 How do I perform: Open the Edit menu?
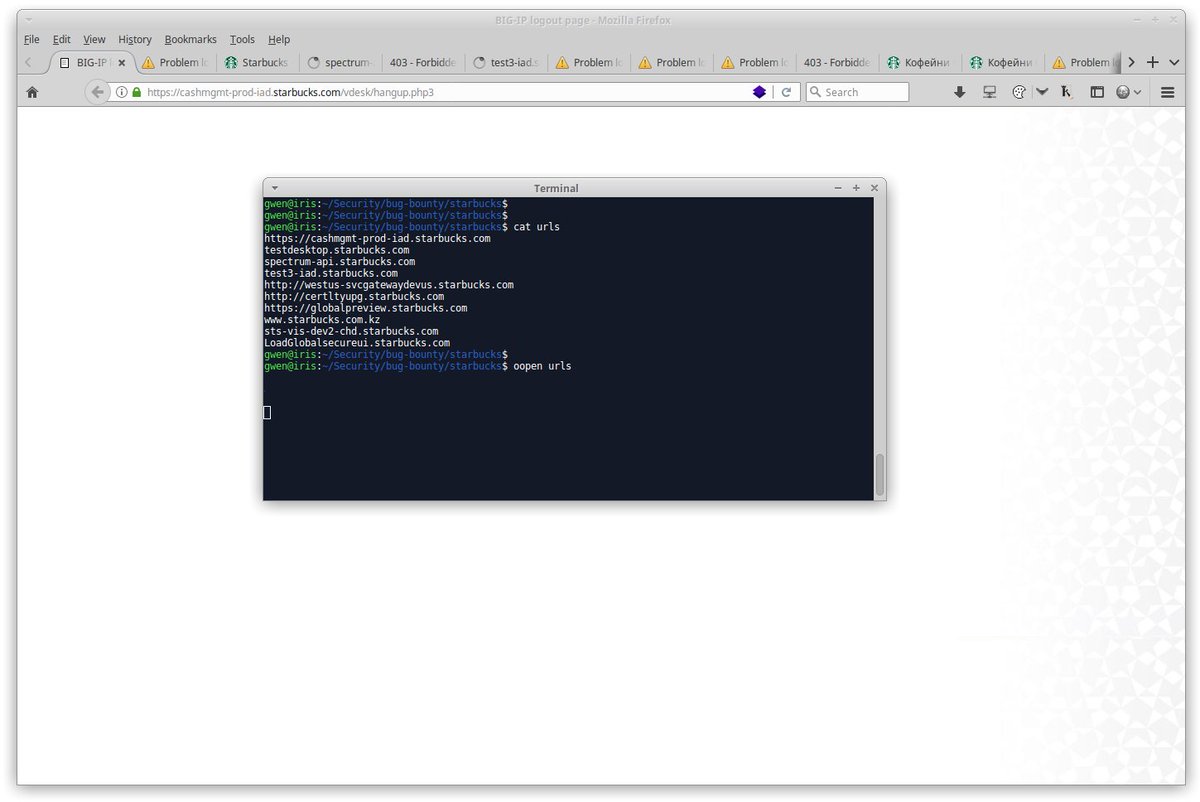(62, 39)
